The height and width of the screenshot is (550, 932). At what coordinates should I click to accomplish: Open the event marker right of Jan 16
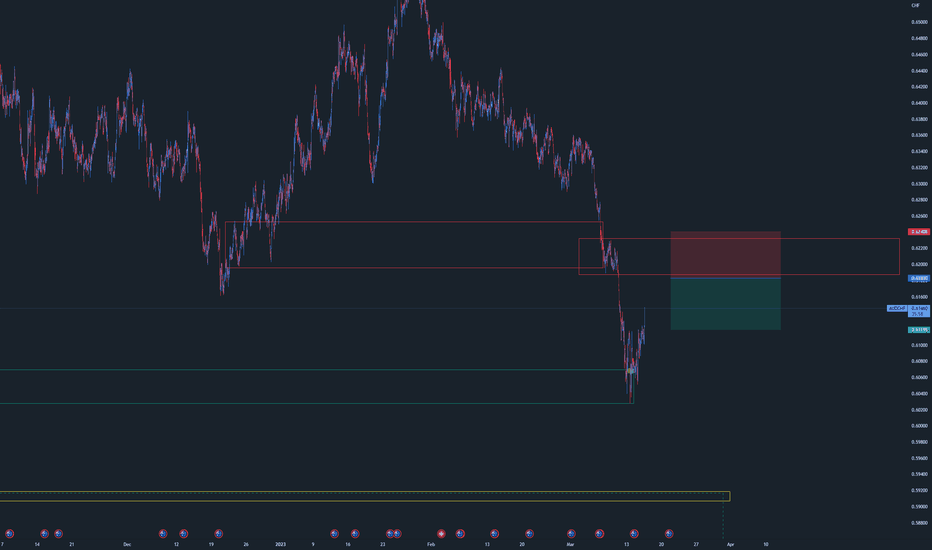[x=355, y=534]
